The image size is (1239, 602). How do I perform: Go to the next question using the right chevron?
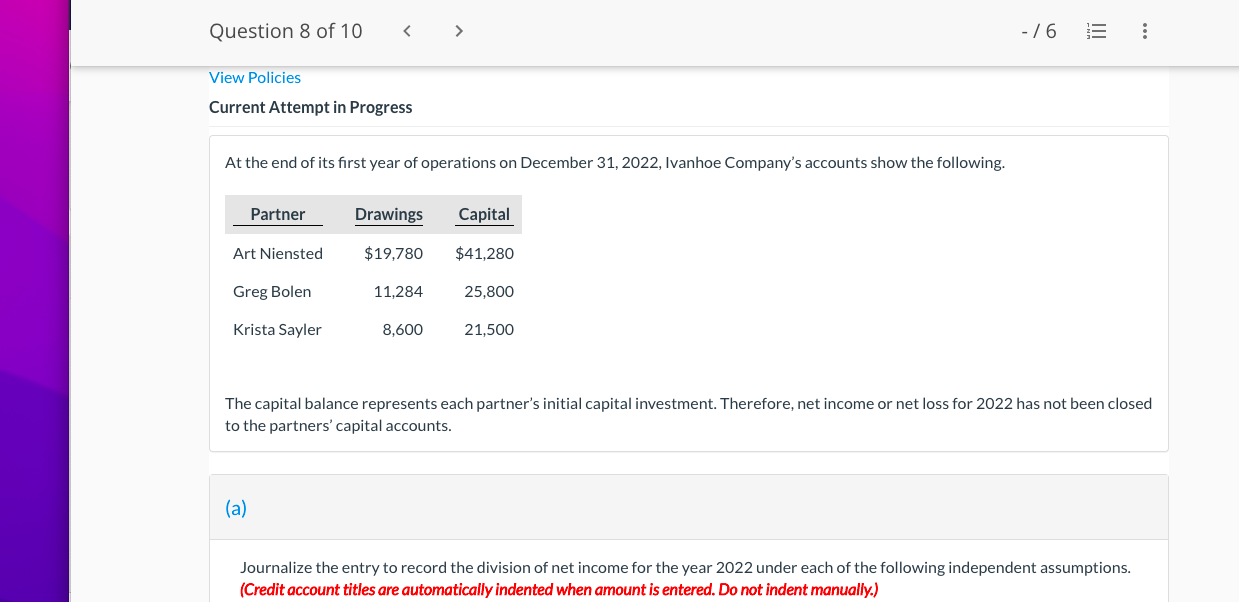point(458,30)
